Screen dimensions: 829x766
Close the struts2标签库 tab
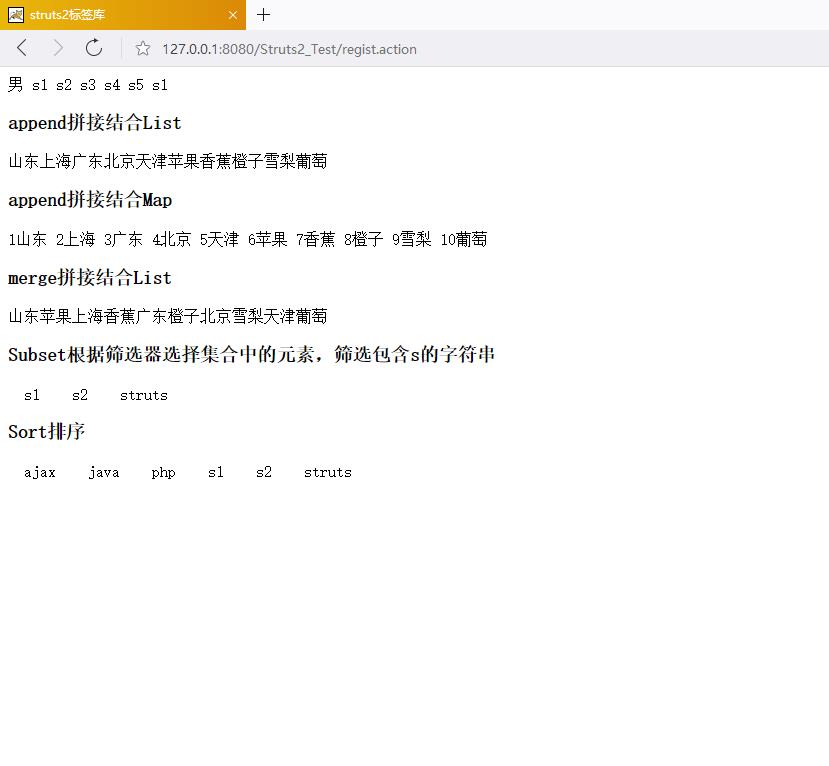tap(233, 15)
